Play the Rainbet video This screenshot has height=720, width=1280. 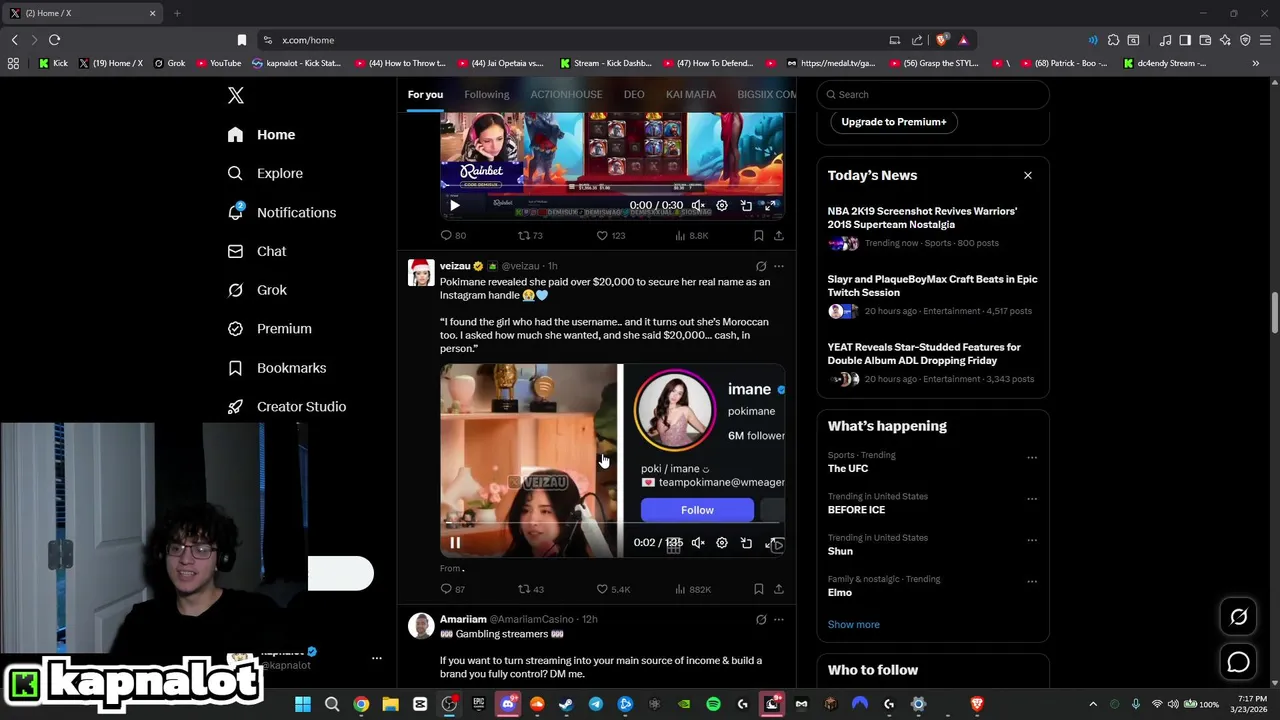click(x=454, y=205)
